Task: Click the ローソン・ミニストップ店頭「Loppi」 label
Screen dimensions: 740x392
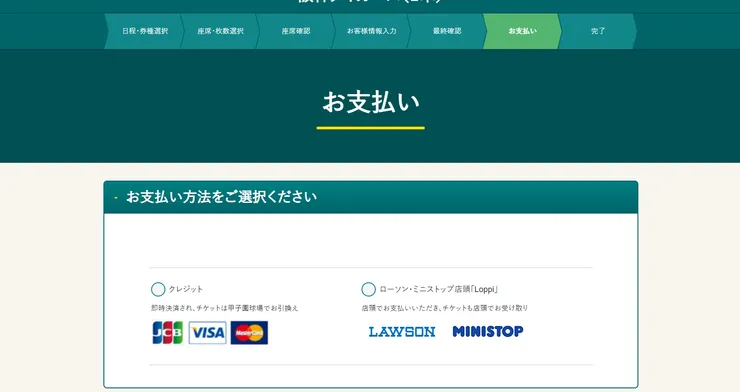Action: tap(439, 289)
